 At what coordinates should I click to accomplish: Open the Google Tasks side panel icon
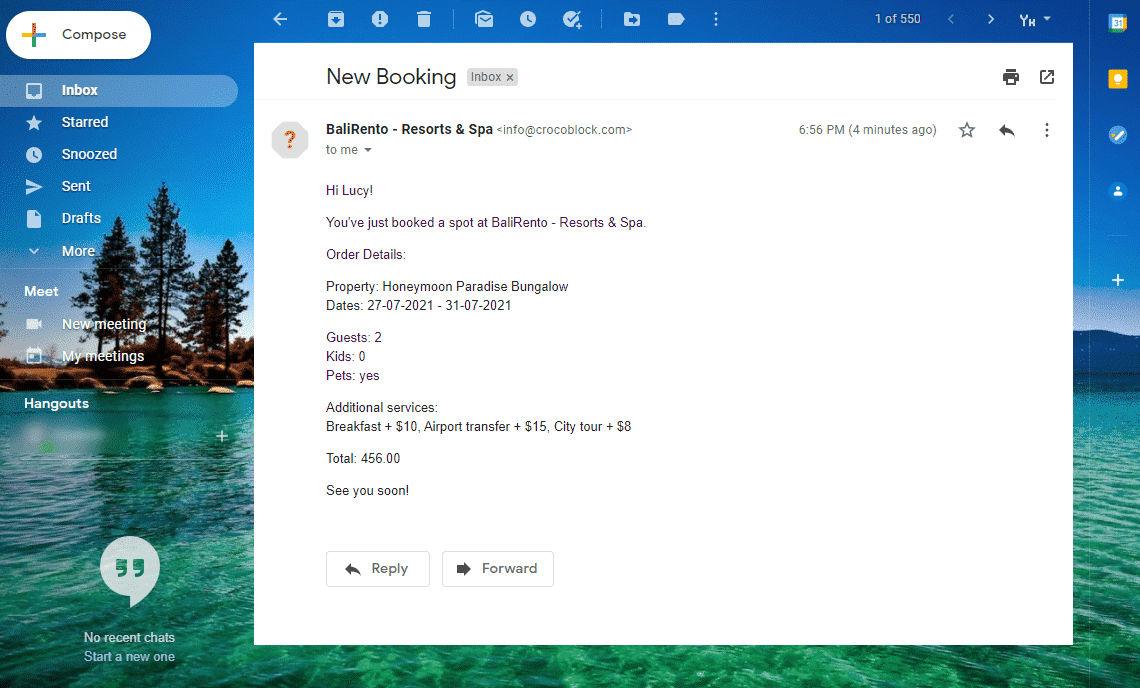[1117, 135]
